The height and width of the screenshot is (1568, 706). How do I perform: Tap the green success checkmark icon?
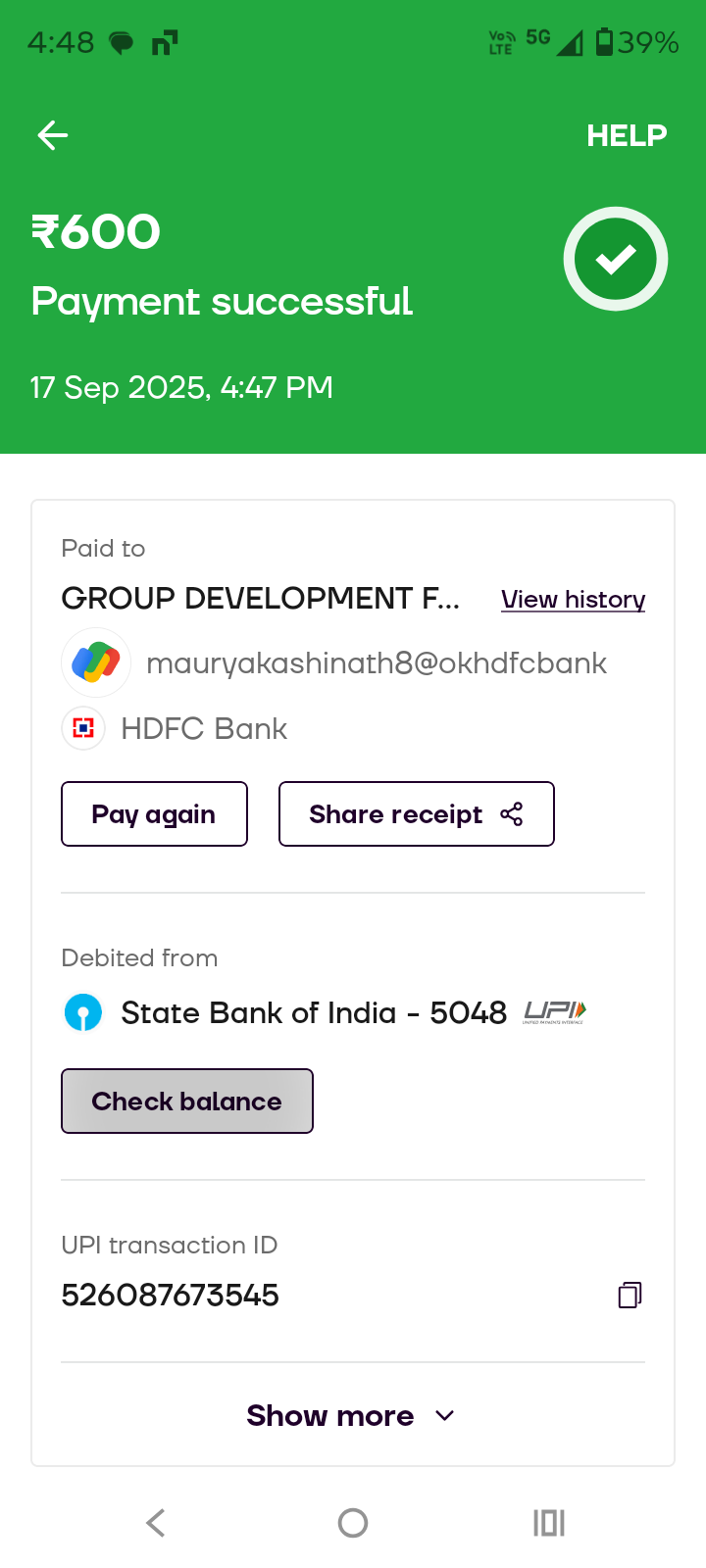click(616, 259)
